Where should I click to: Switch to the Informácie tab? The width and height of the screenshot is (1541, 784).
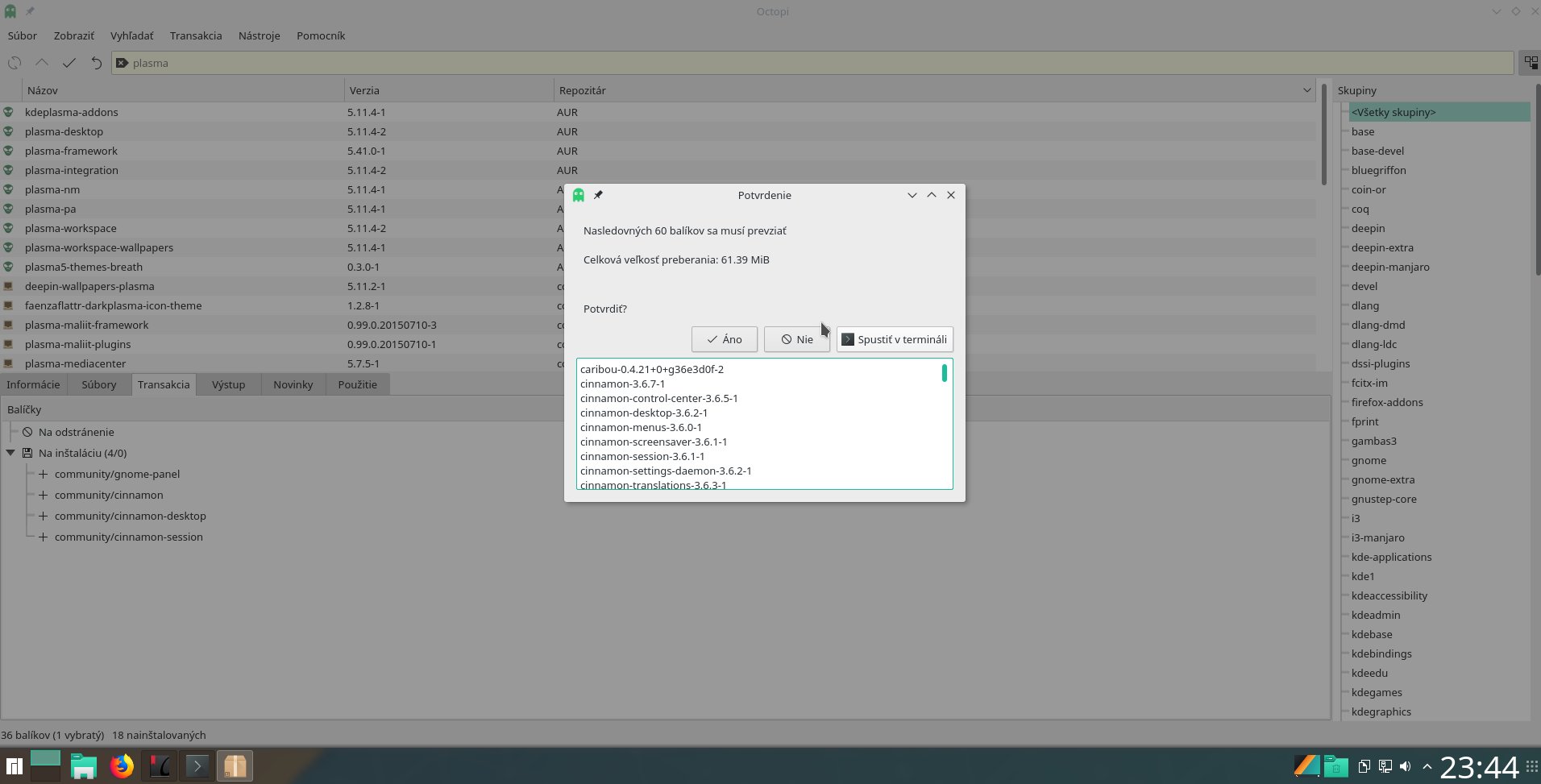[34, 384]
